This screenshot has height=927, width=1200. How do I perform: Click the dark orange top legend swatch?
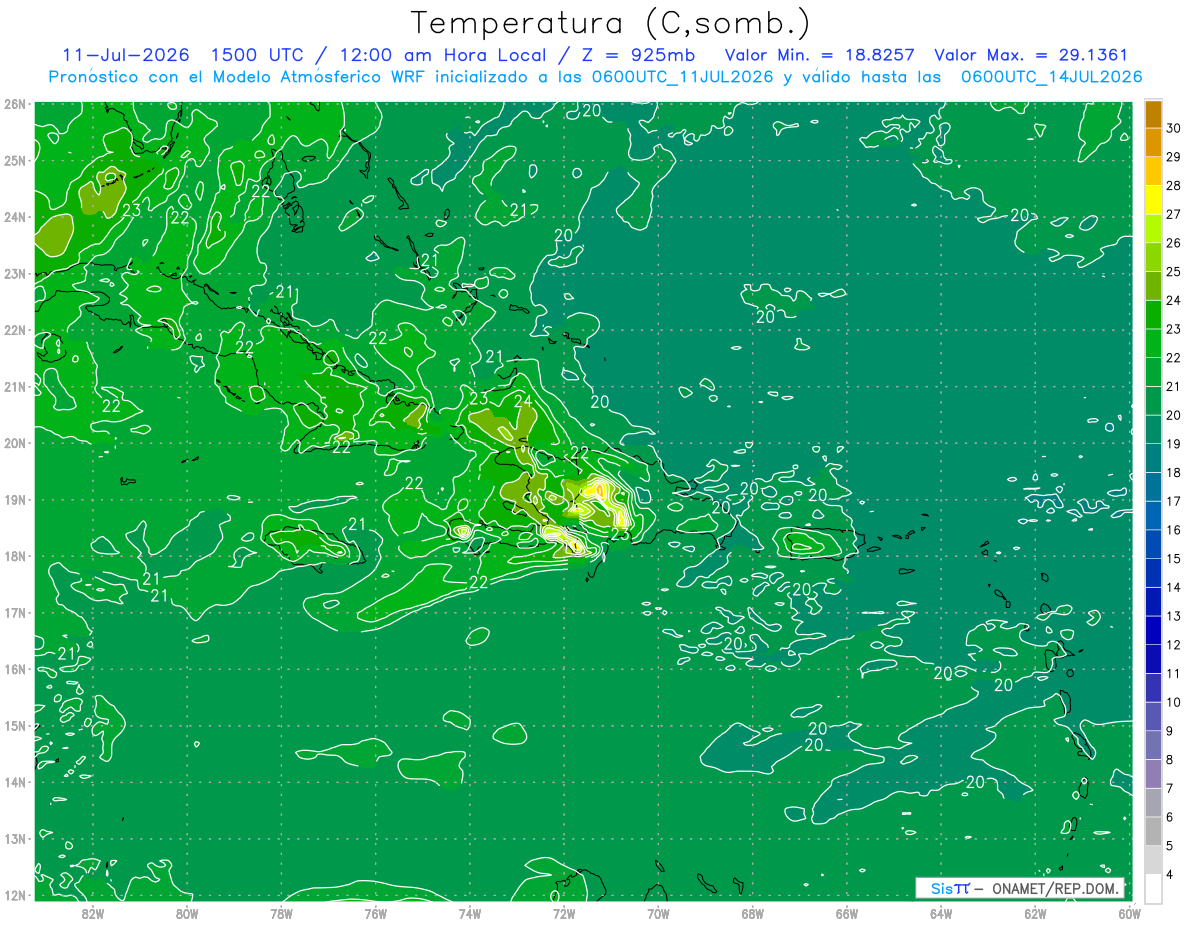(x=1153, y=114)
